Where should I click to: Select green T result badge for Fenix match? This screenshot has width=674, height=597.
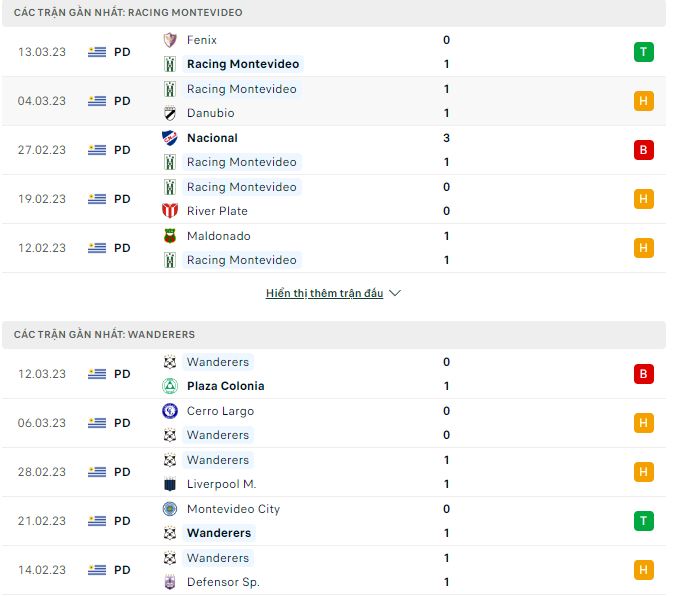(643, 52)
